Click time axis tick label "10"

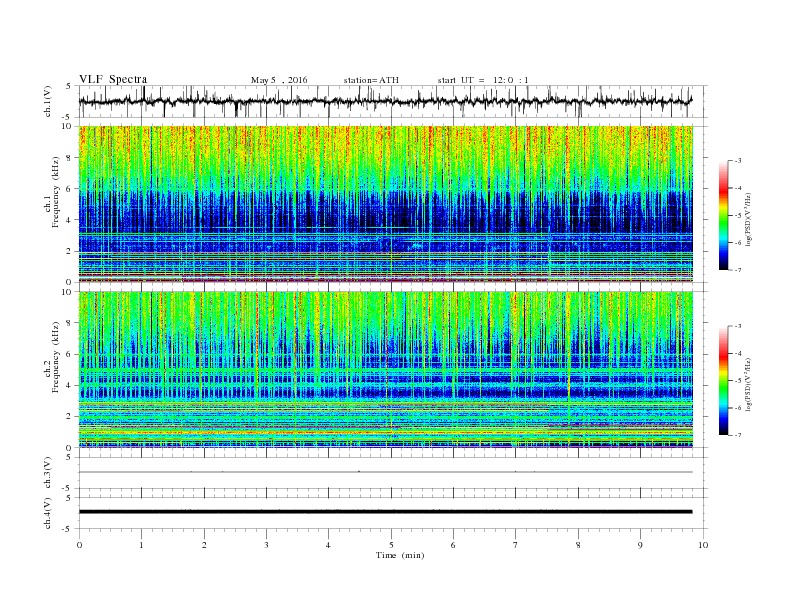pyautogui.click(x=703, y=545)
